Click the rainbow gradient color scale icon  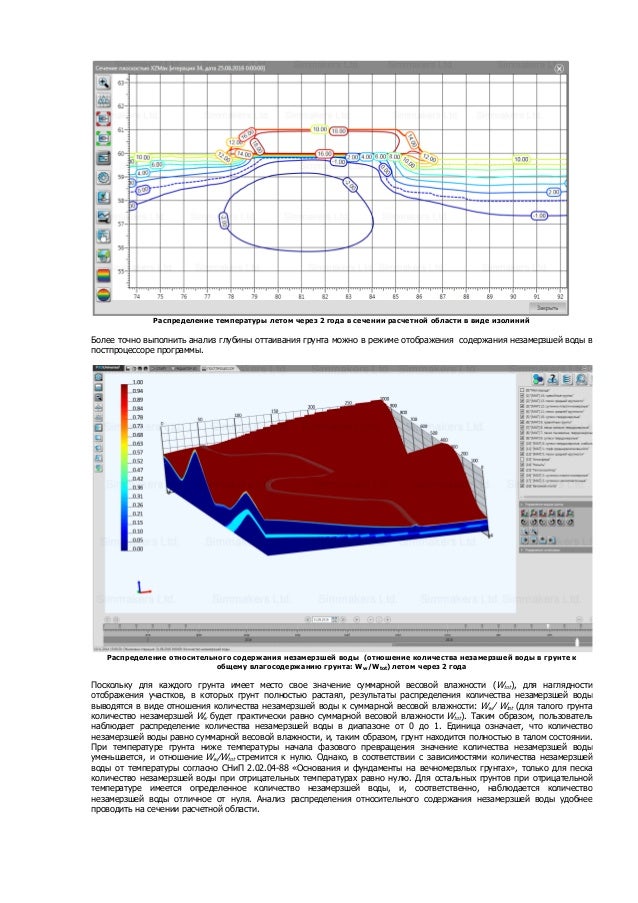point(103,275)
